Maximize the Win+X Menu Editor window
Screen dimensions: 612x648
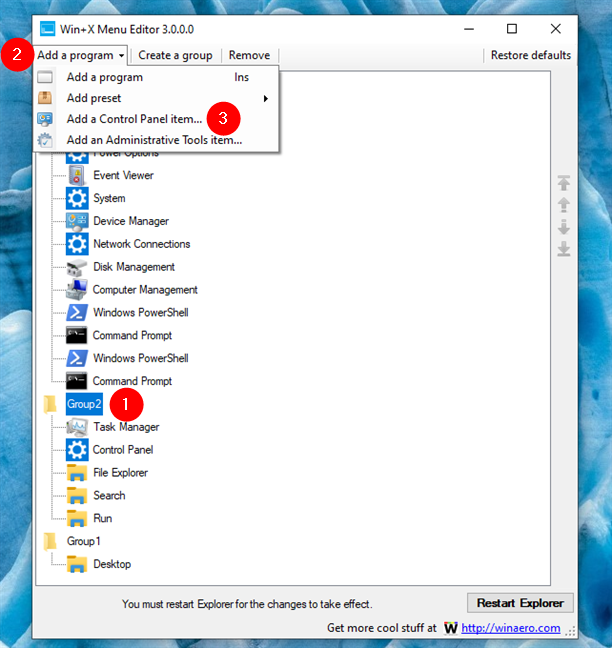[x=512, y=29]
